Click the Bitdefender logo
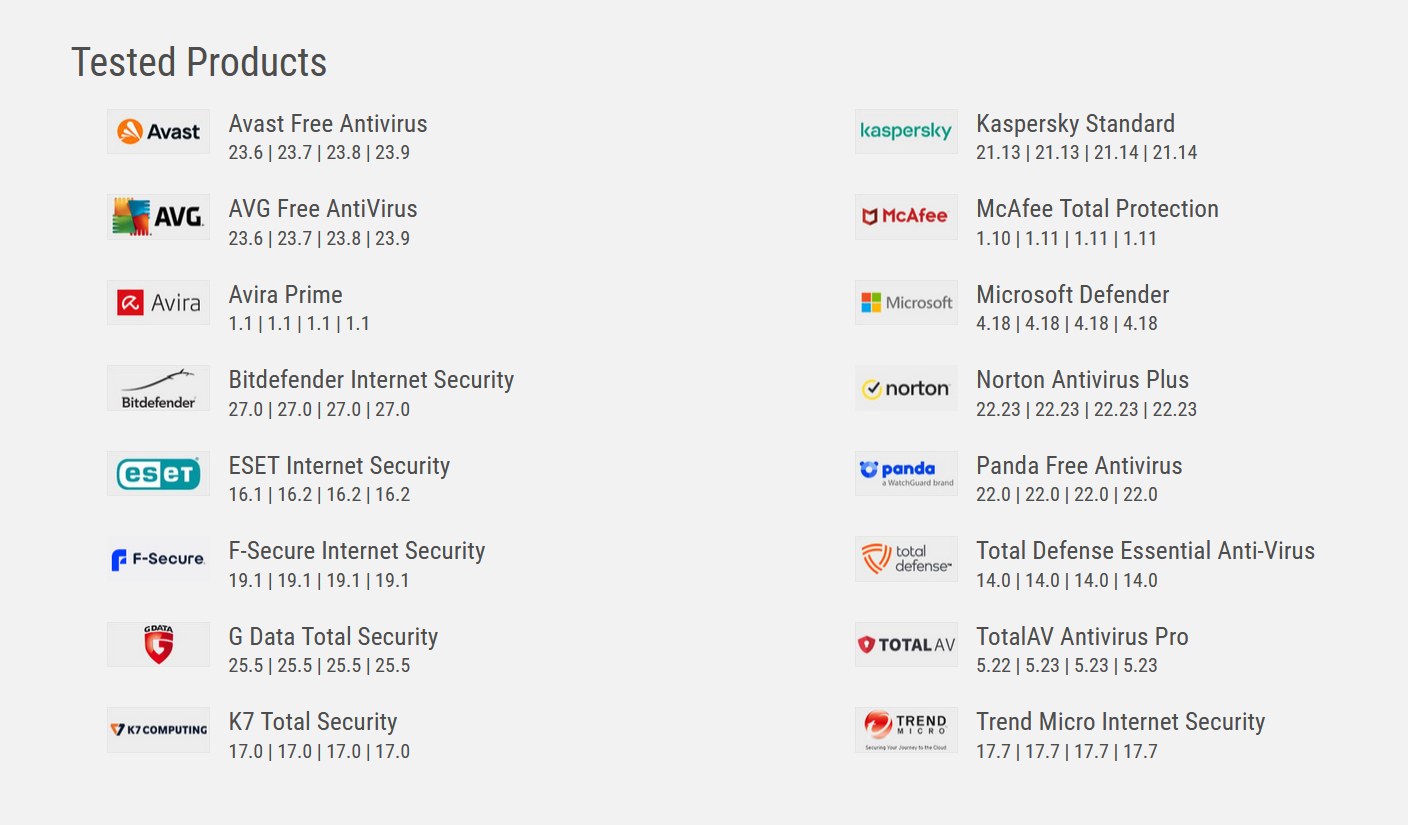1408x825 pixels. (159, 388)
